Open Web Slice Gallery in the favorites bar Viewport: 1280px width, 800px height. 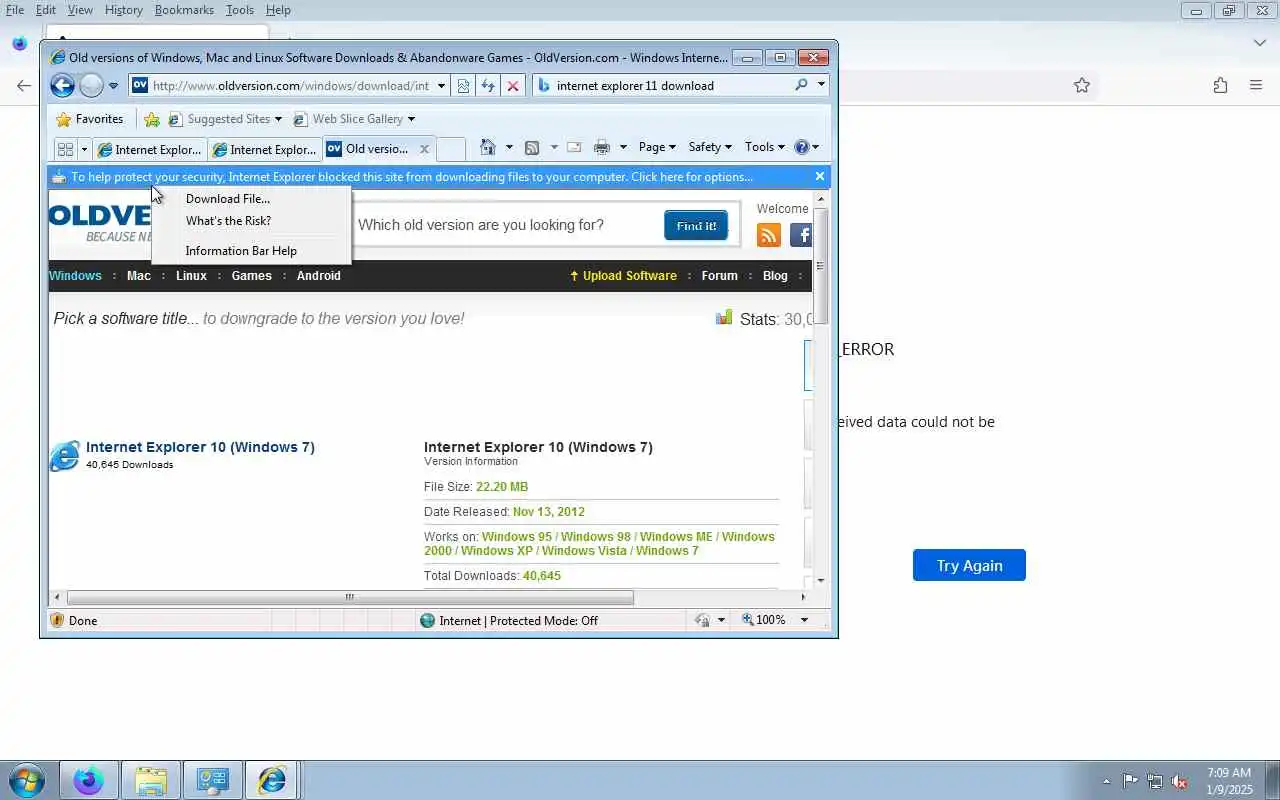(354, 119)
